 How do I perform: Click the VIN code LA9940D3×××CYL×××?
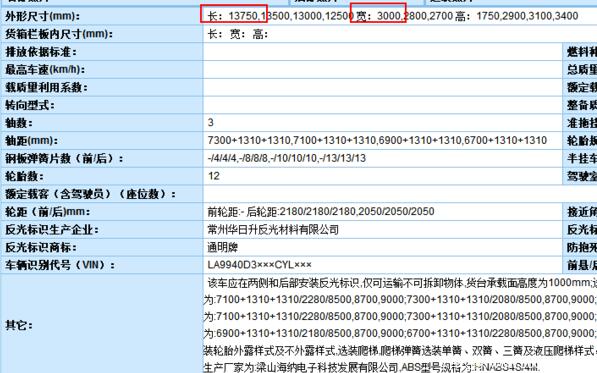(260, 265)
